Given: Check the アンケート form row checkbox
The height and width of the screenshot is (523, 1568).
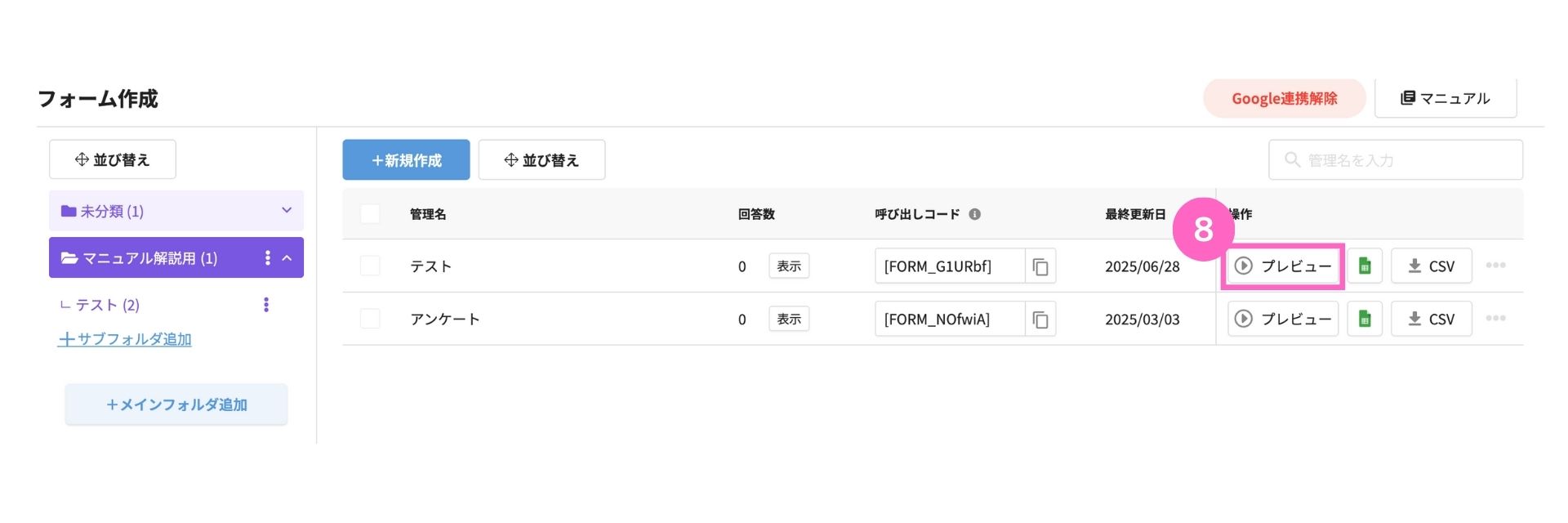Looking at the screenshot, I should (370, 319).
